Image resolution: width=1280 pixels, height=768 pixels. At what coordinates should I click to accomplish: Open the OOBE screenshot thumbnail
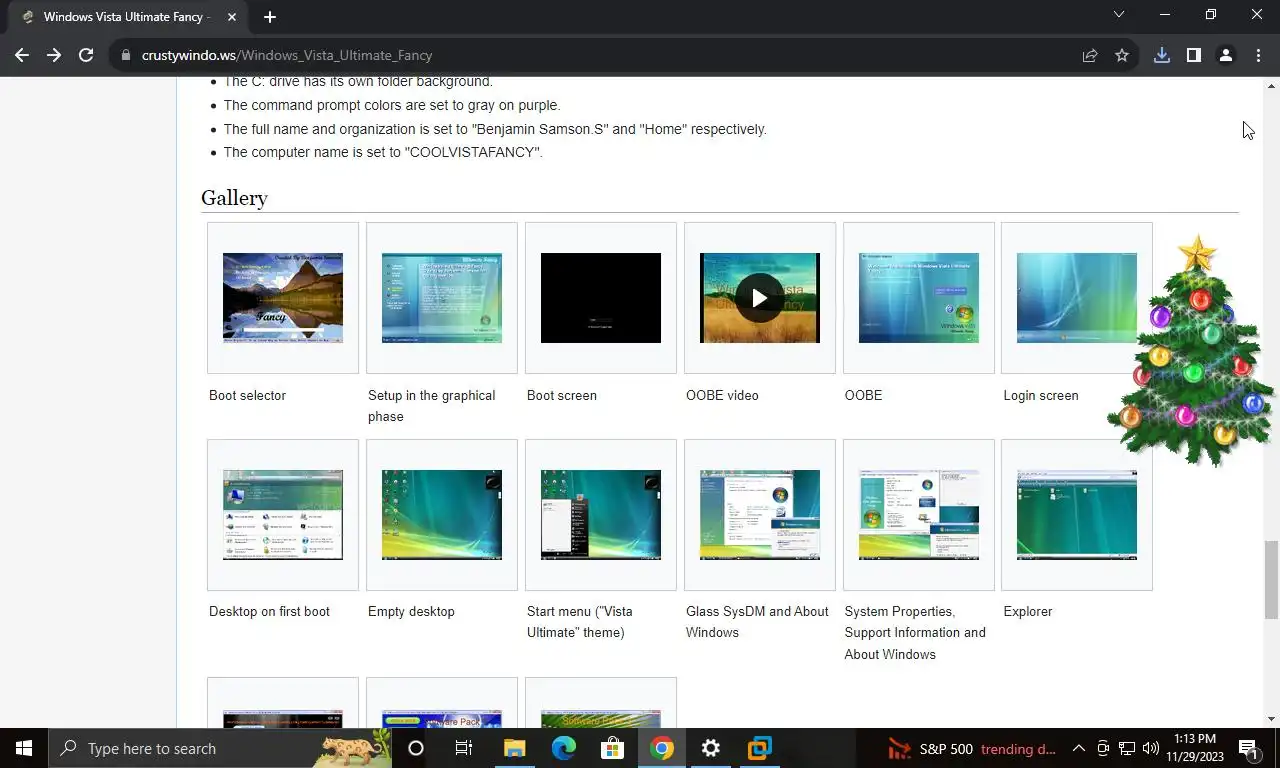coord(919,298)
